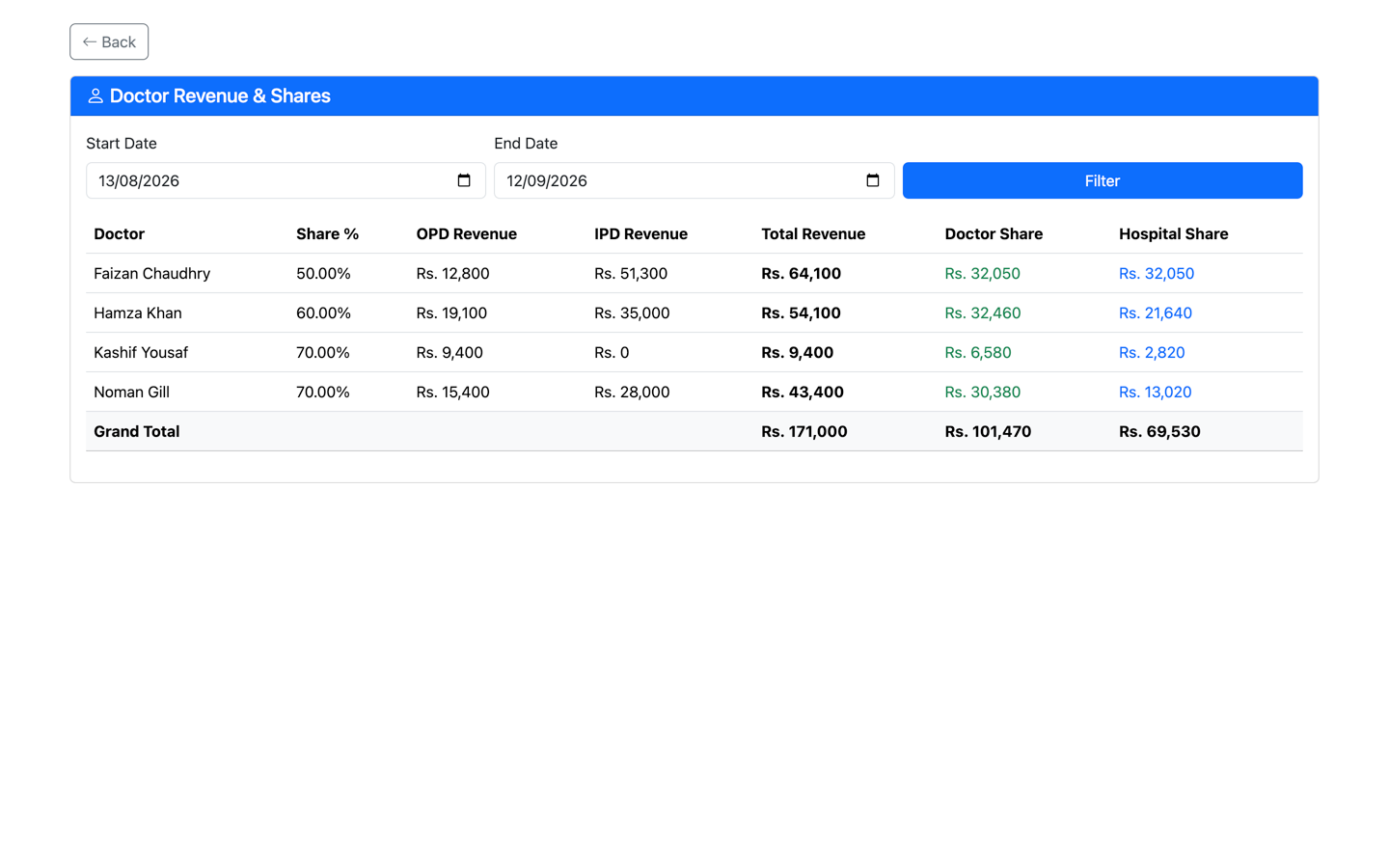1389x868 pixels.
Task: Click Faizan Chaudhry's blue hospital share Rs. 32,050
Action: click(1157, 273)
